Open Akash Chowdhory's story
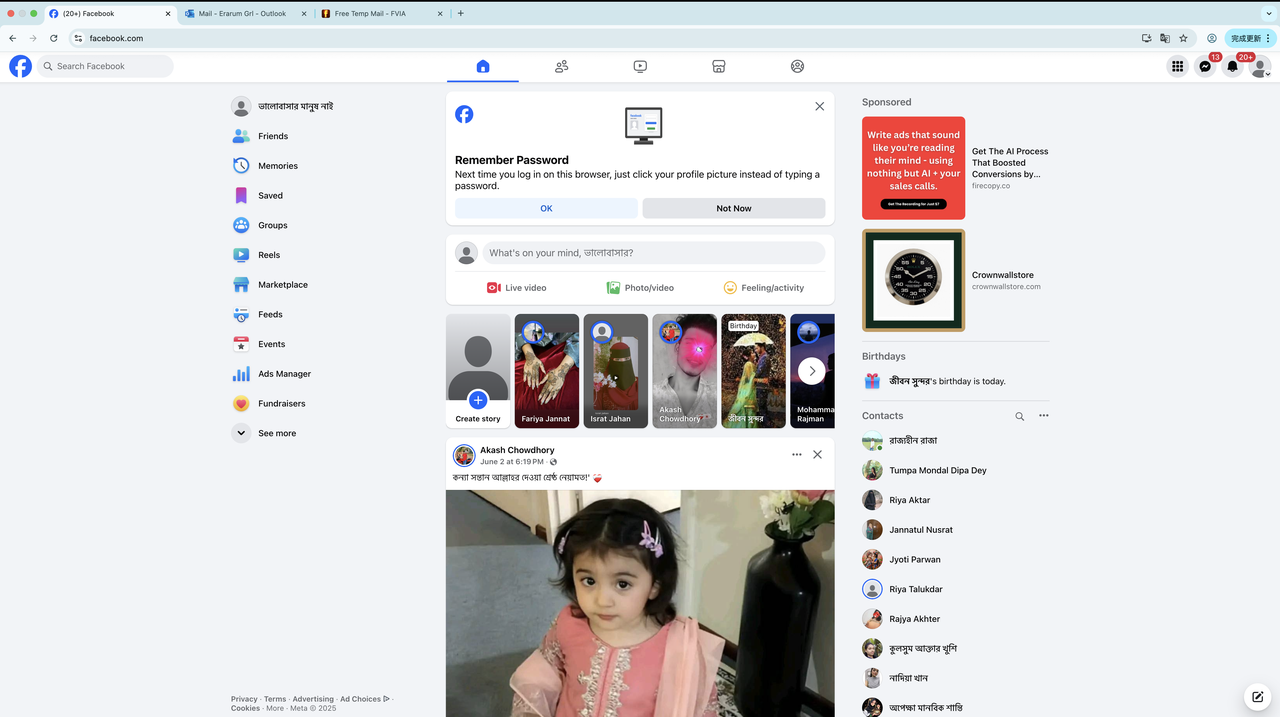The width and height of the screenshot is (1280, 717). pyautogui.click(x=685, y=371)
